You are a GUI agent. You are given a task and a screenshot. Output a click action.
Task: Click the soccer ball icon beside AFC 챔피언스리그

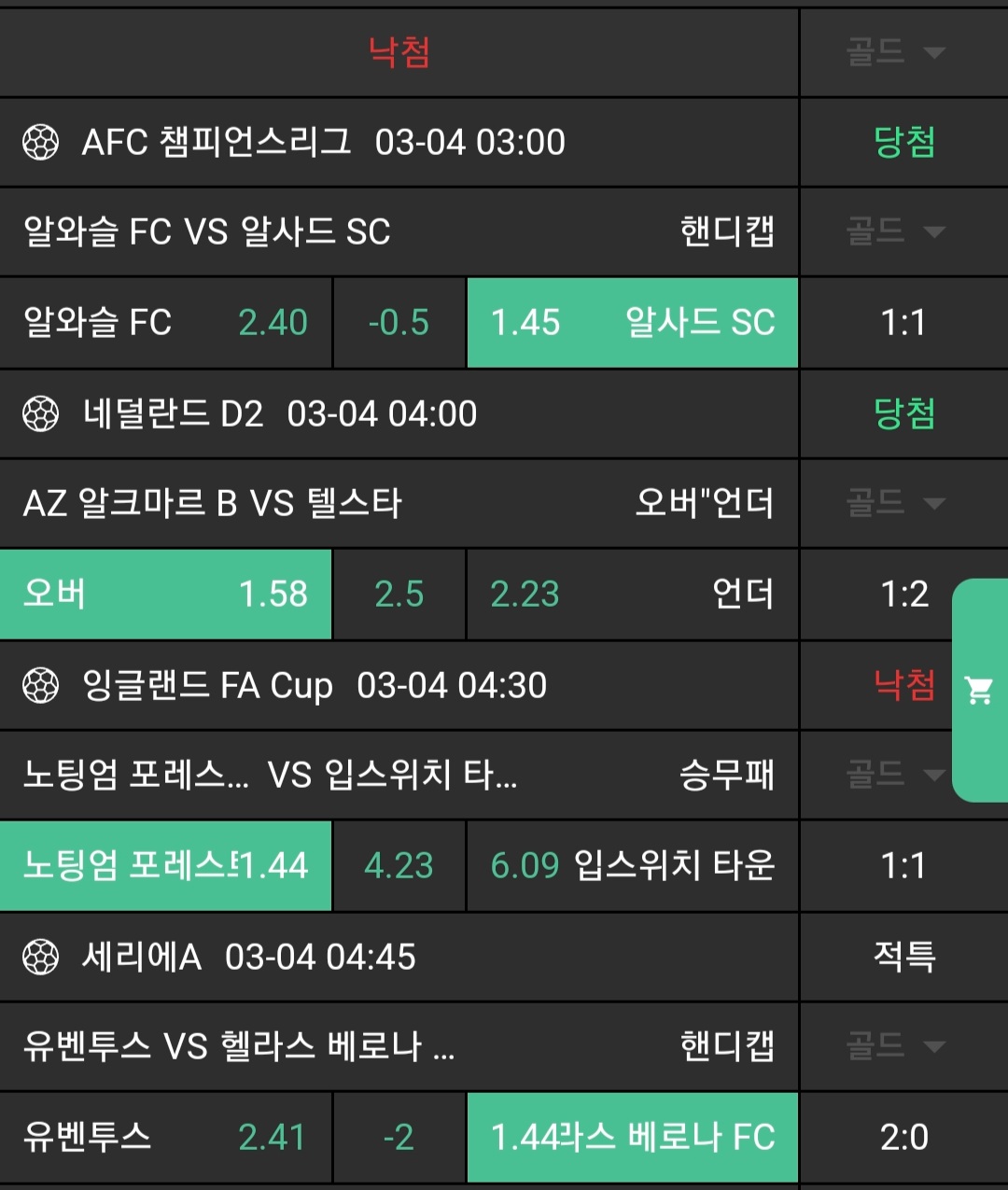40,143
